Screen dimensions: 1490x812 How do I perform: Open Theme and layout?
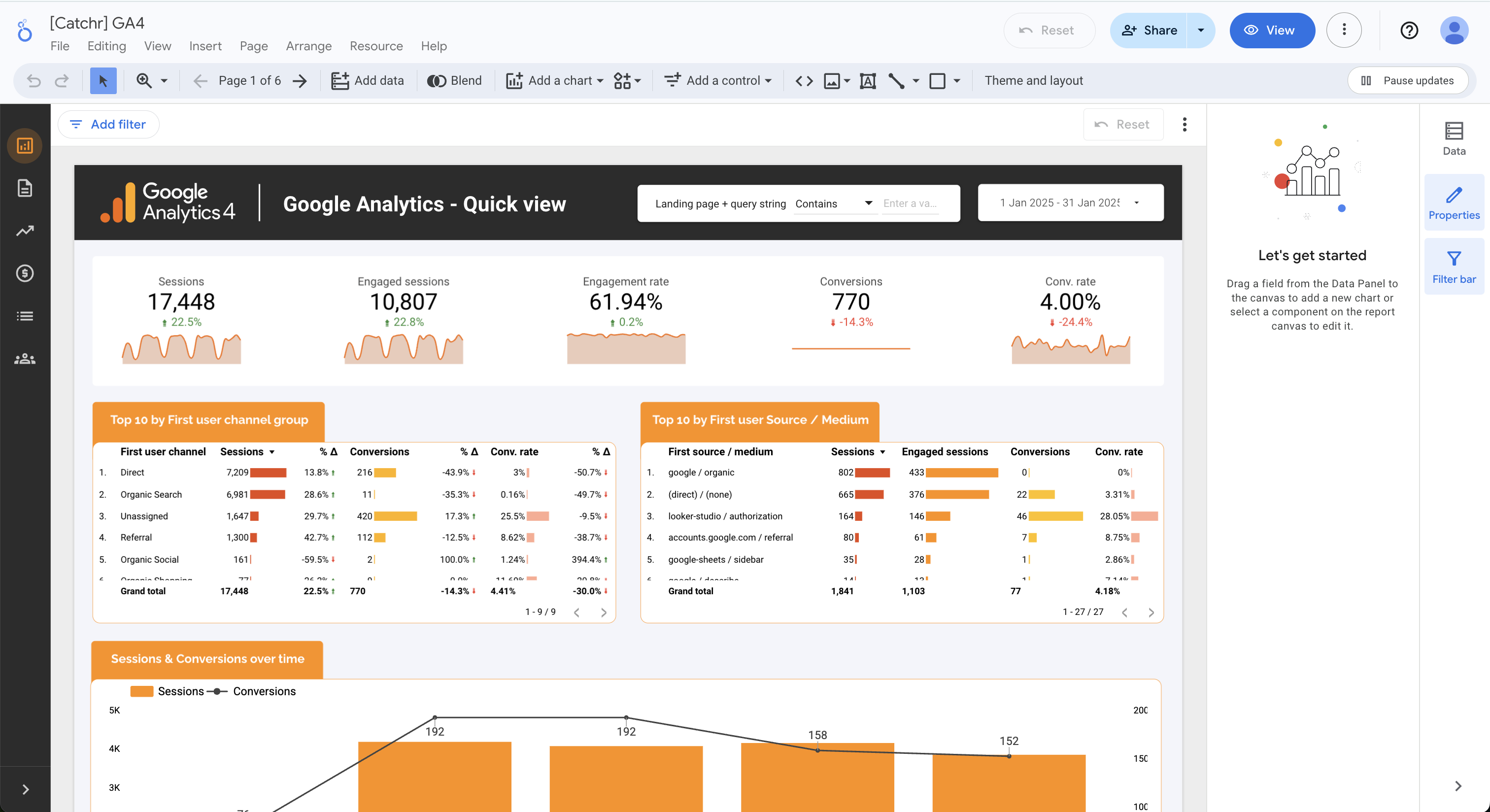click(1033, 81)
